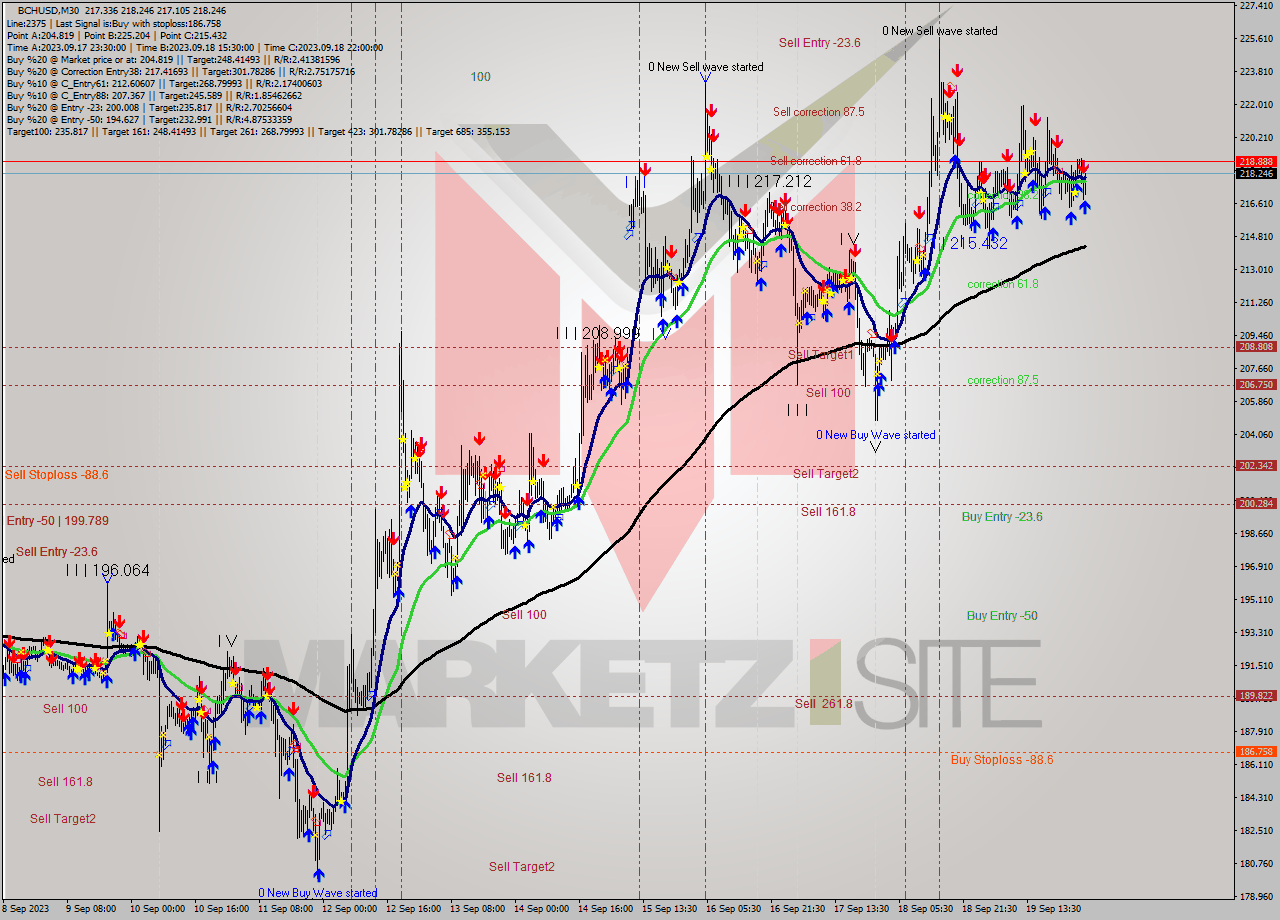Click the 'Buy Stoploss -88.6' label
1280x920 pixels.
point(1002,760)
